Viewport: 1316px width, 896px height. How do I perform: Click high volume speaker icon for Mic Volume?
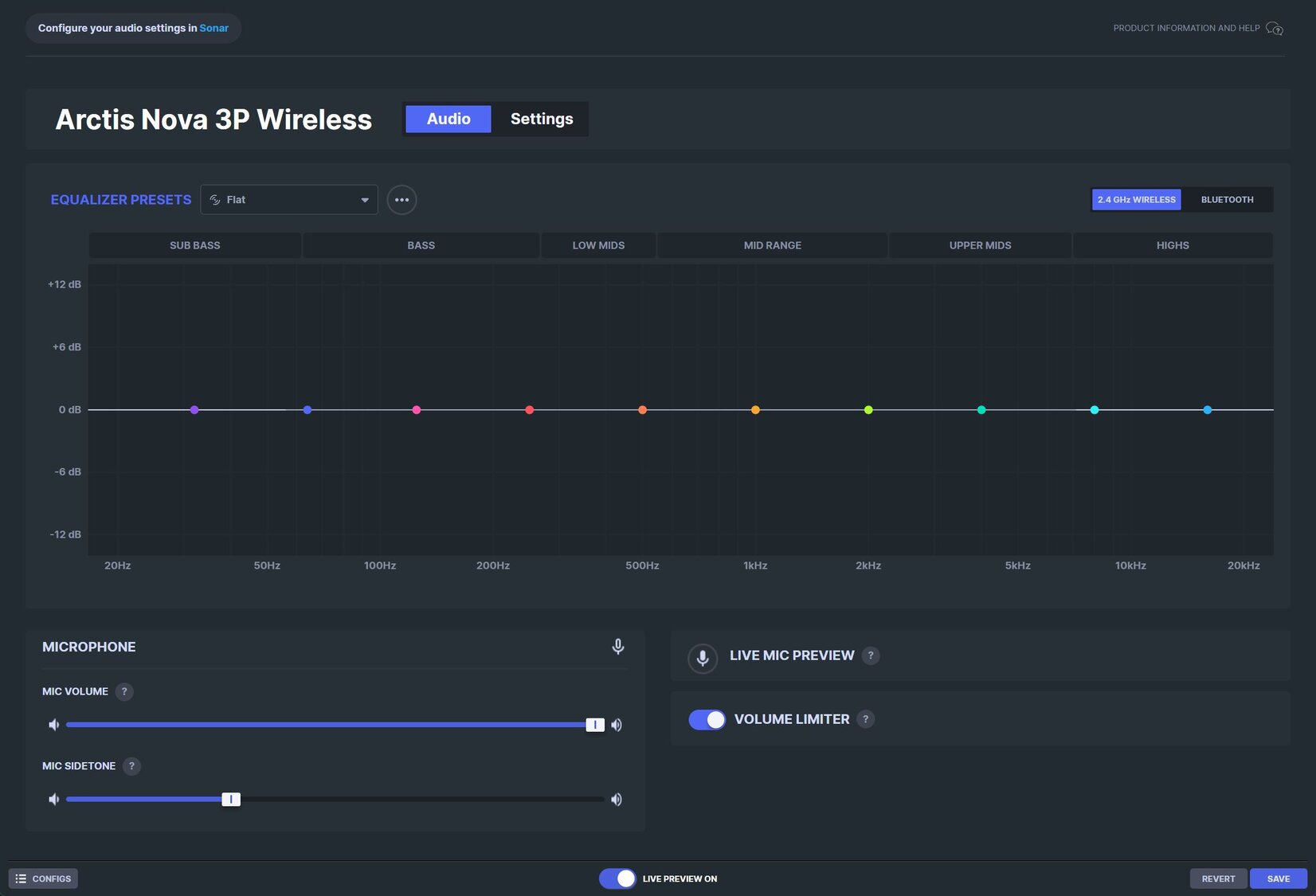tap(617, 725)
